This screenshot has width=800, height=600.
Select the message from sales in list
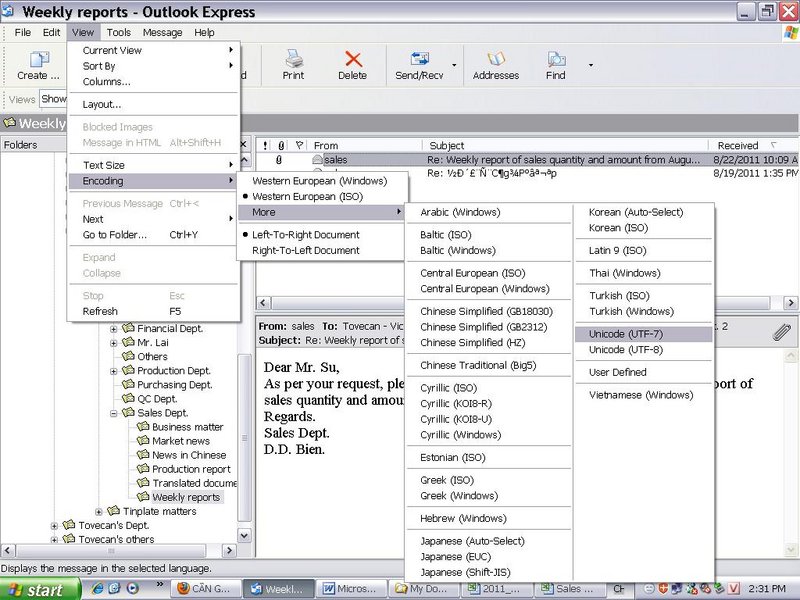(335, 160)
